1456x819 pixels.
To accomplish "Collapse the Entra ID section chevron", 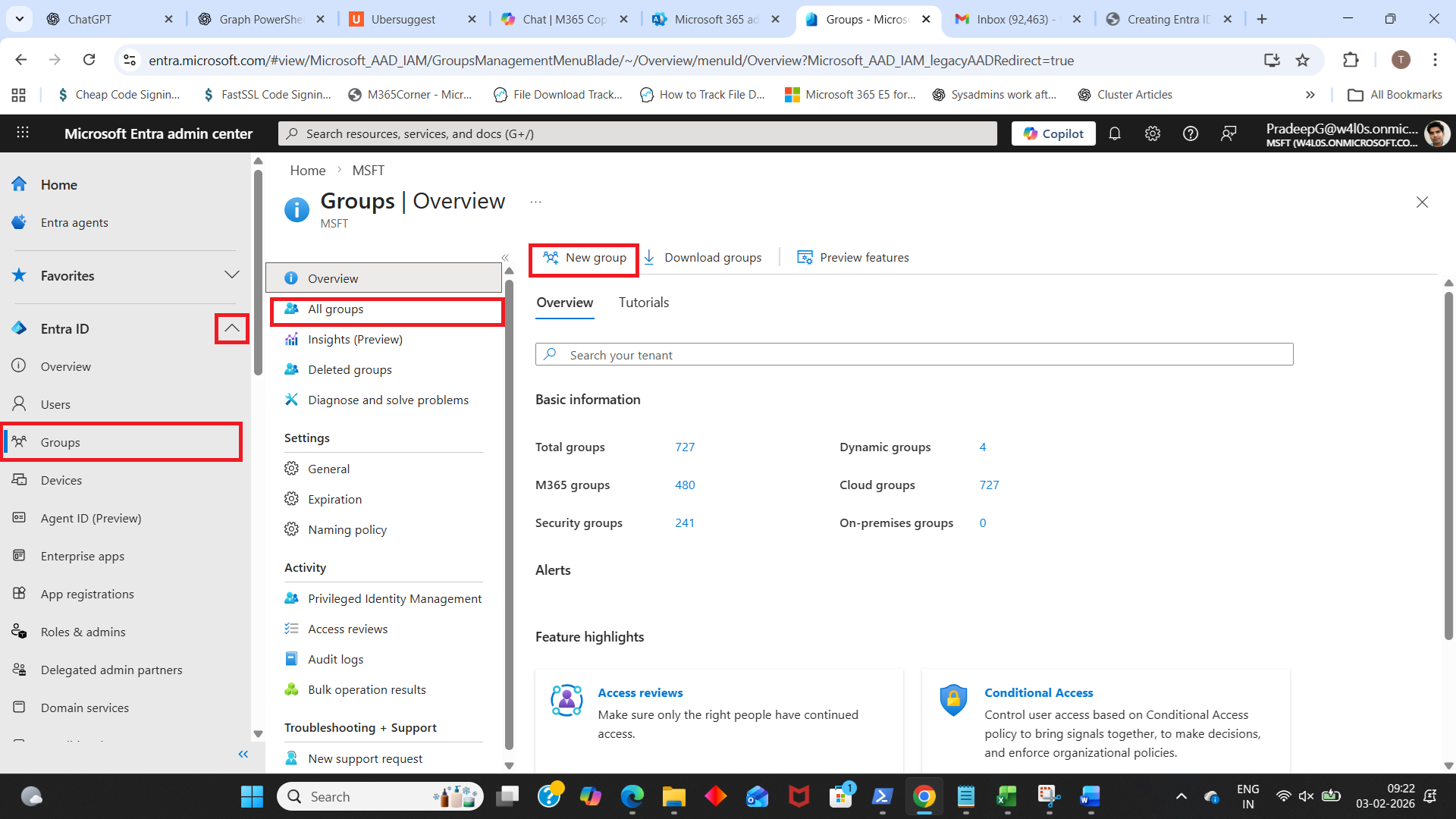I will click(x=231, y=328).
